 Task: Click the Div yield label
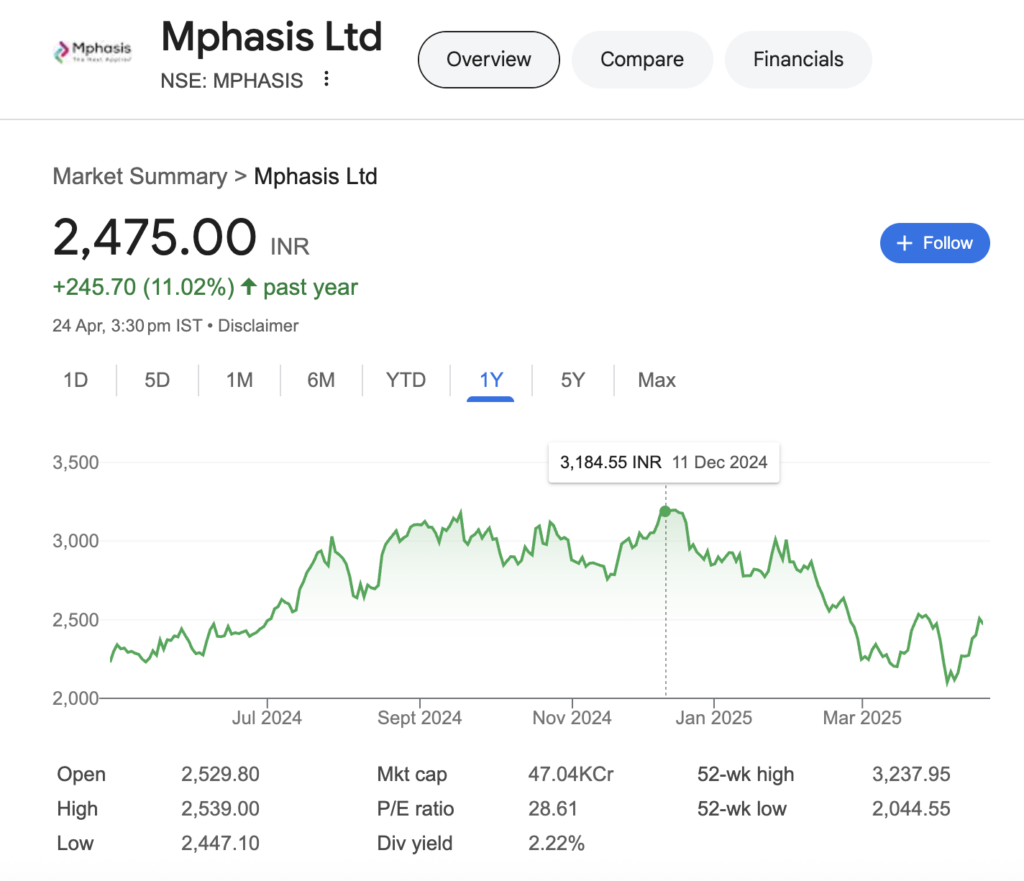[x=415, y=843]
